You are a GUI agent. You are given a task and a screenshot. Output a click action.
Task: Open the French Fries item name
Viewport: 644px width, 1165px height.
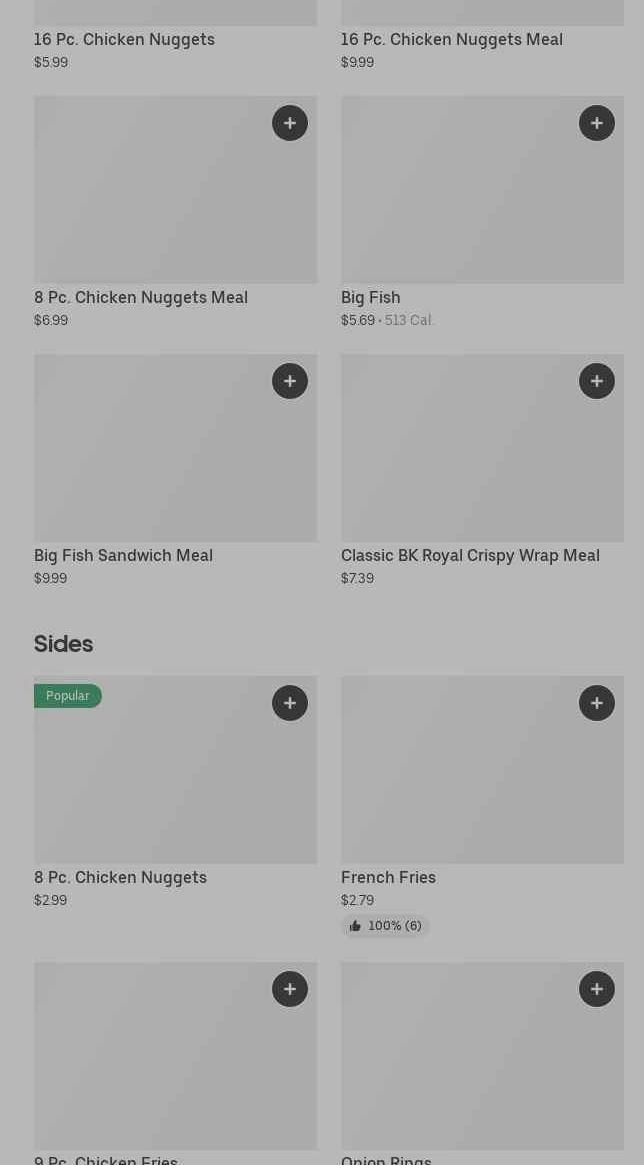(x=388, y=878)
